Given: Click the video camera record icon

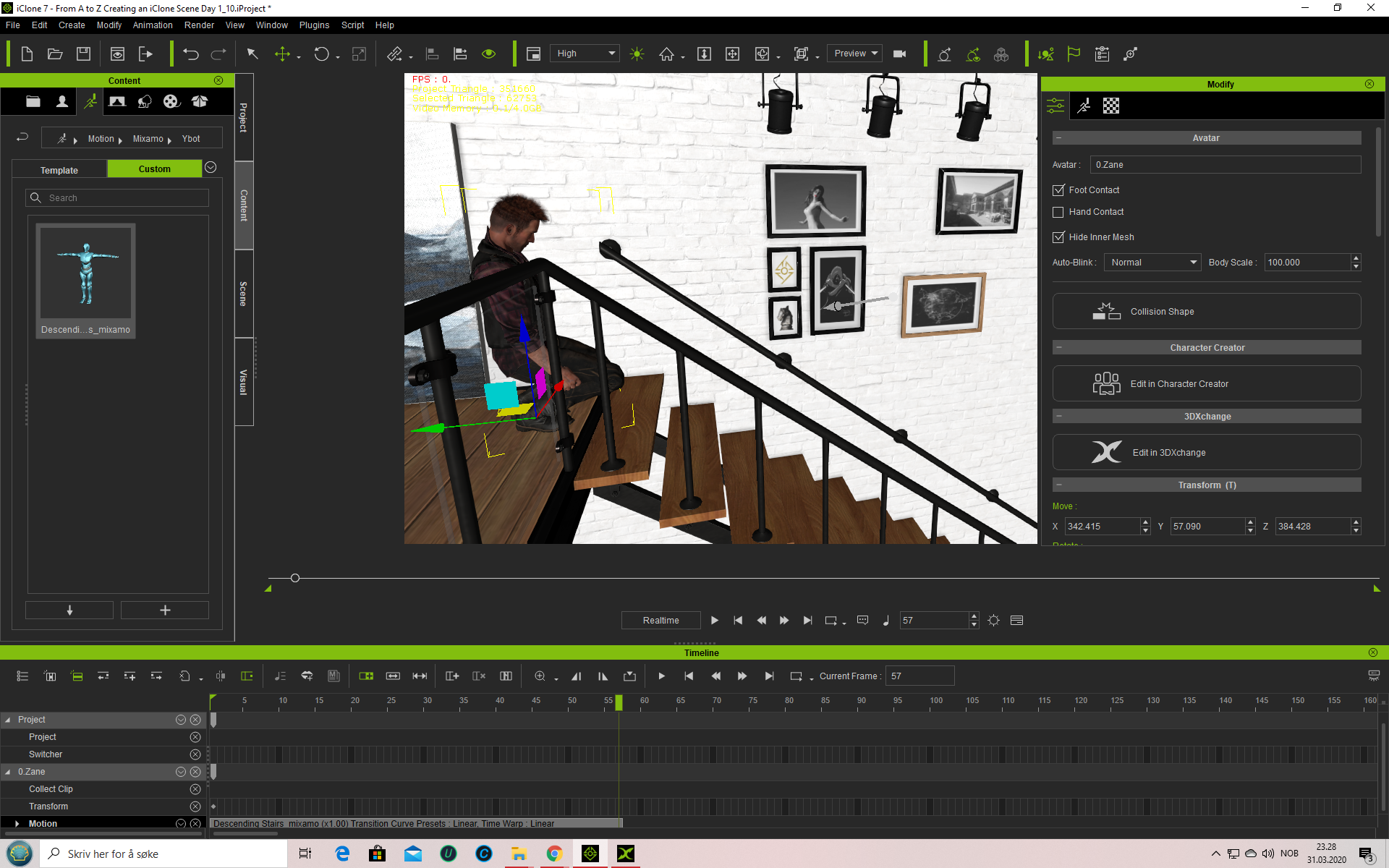Looking at the screenshot, I should click(899, 54).
